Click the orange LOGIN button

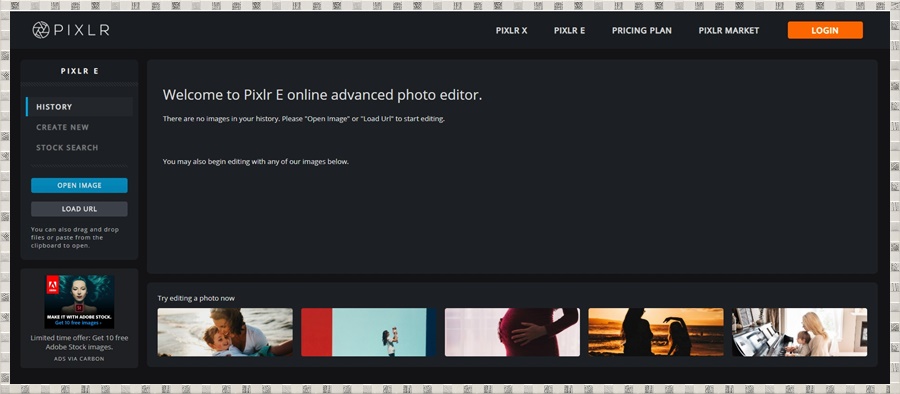(825, 30)
